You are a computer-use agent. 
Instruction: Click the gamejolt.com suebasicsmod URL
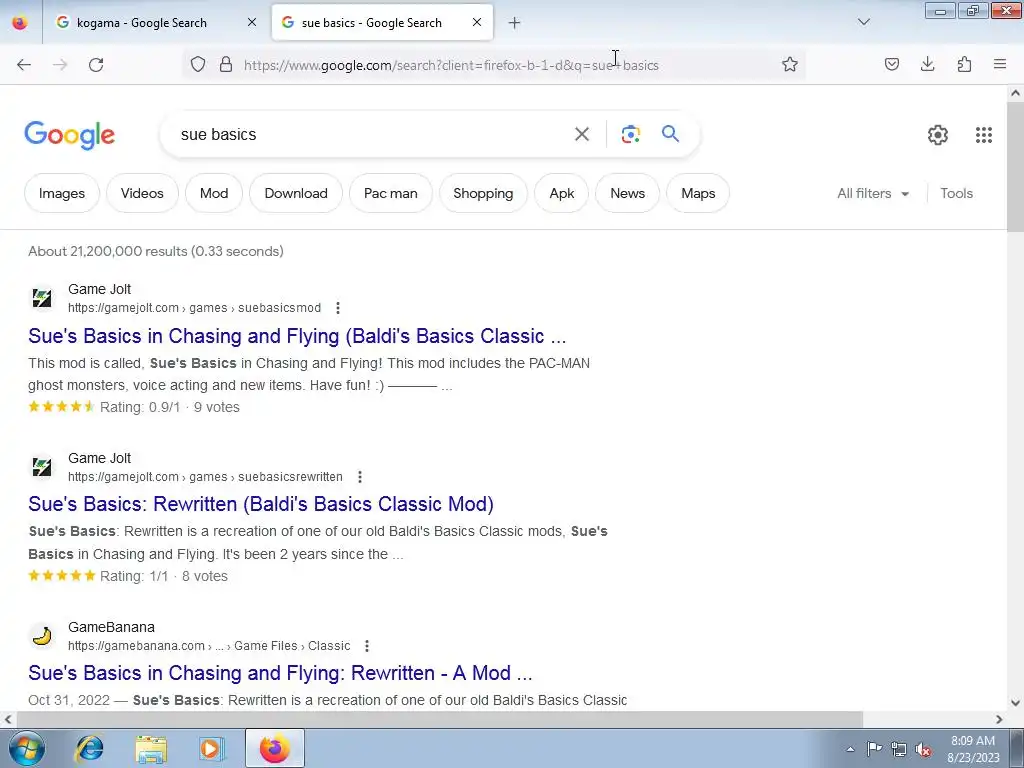[195, 308]
